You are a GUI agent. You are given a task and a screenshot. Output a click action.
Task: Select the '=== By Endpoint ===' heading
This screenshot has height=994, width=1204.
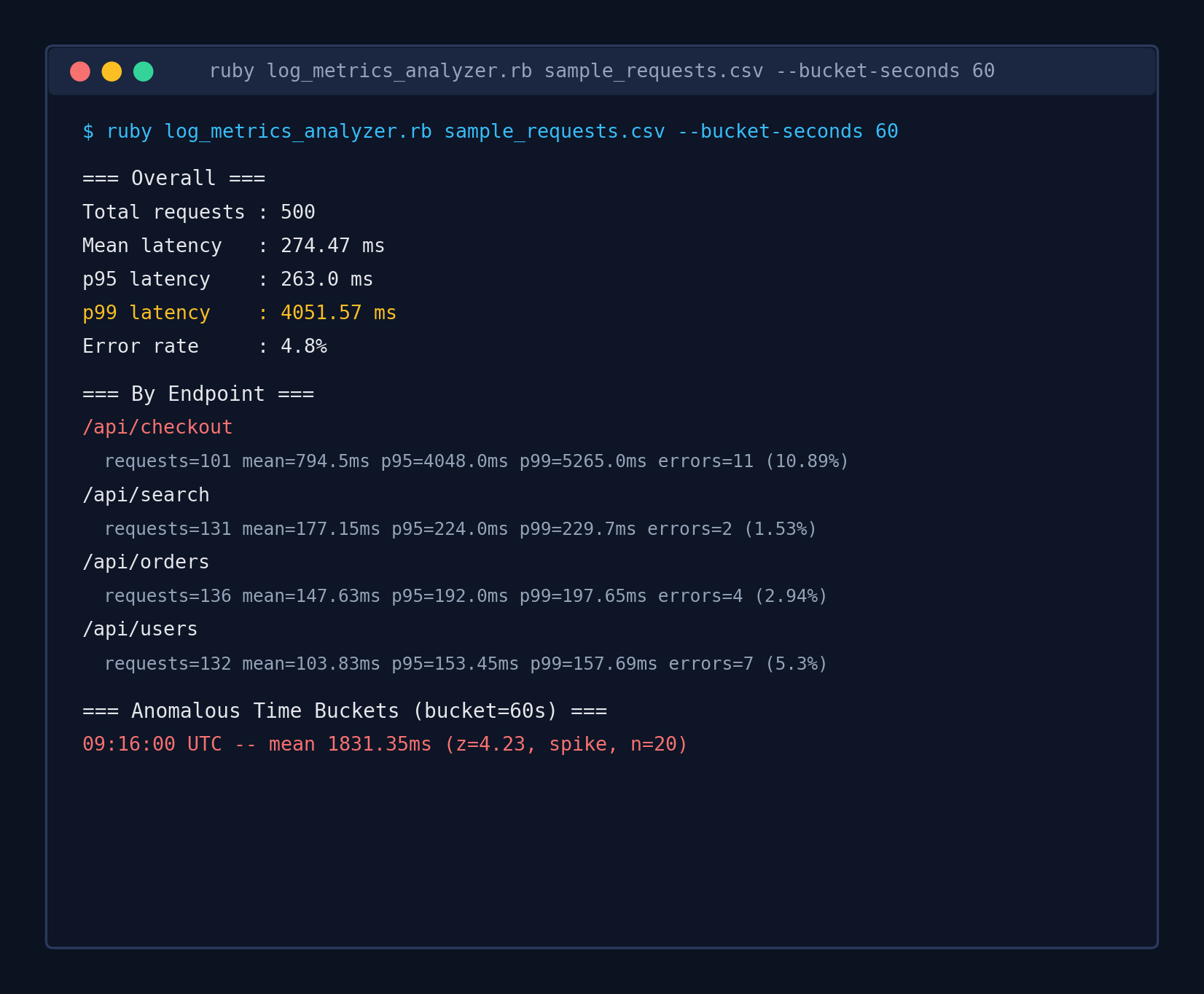pos(198,394)
